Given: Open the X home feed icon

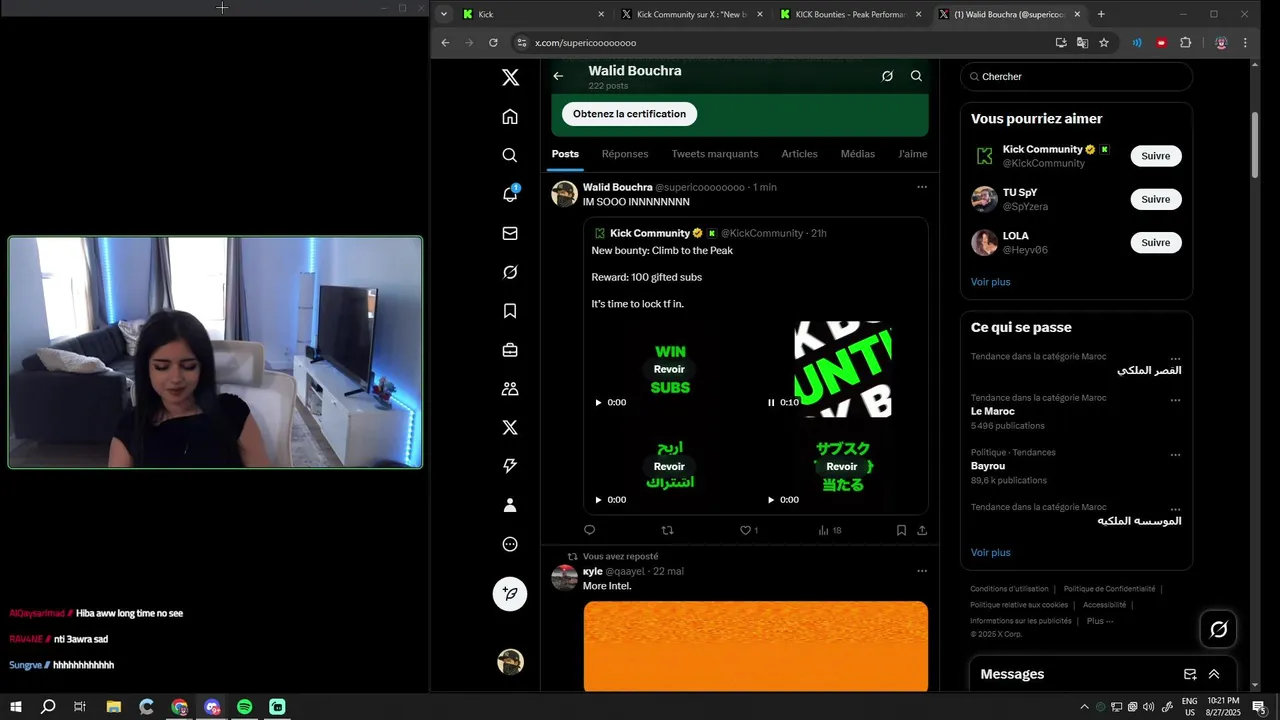Looking at the screenshot, I should pos(510,117).
